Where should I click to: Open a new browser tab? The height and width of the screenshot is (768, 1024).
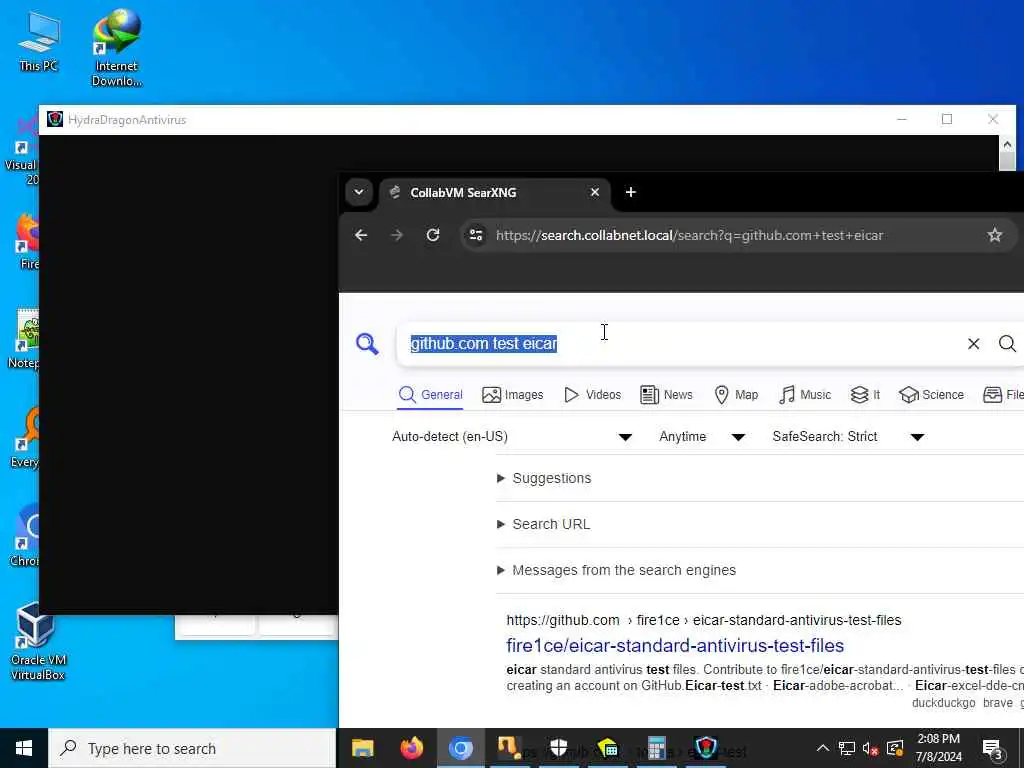pyautogui.click(x=630, y=192)
